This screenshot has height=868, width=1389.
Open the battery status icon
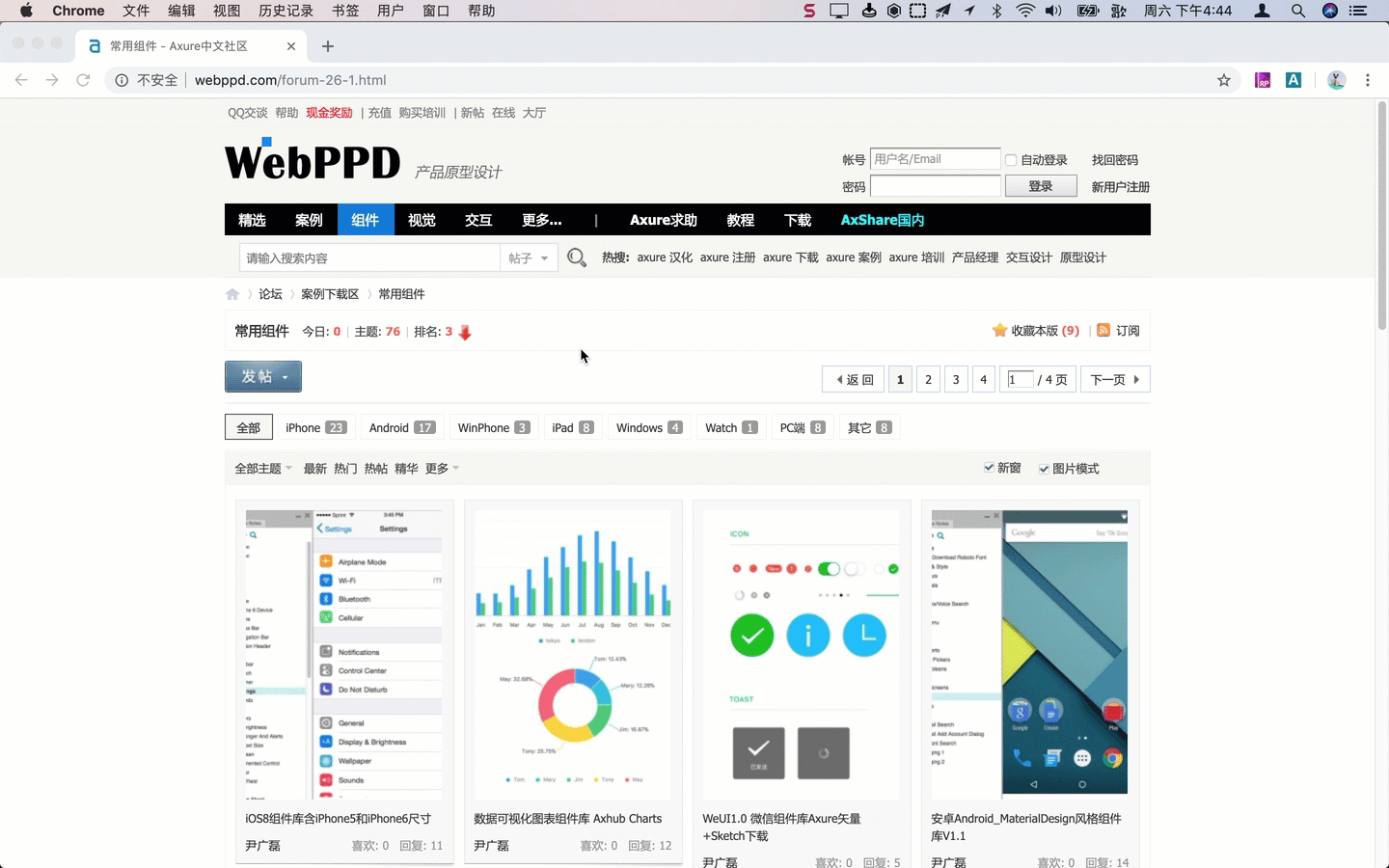pos(1088,11)
